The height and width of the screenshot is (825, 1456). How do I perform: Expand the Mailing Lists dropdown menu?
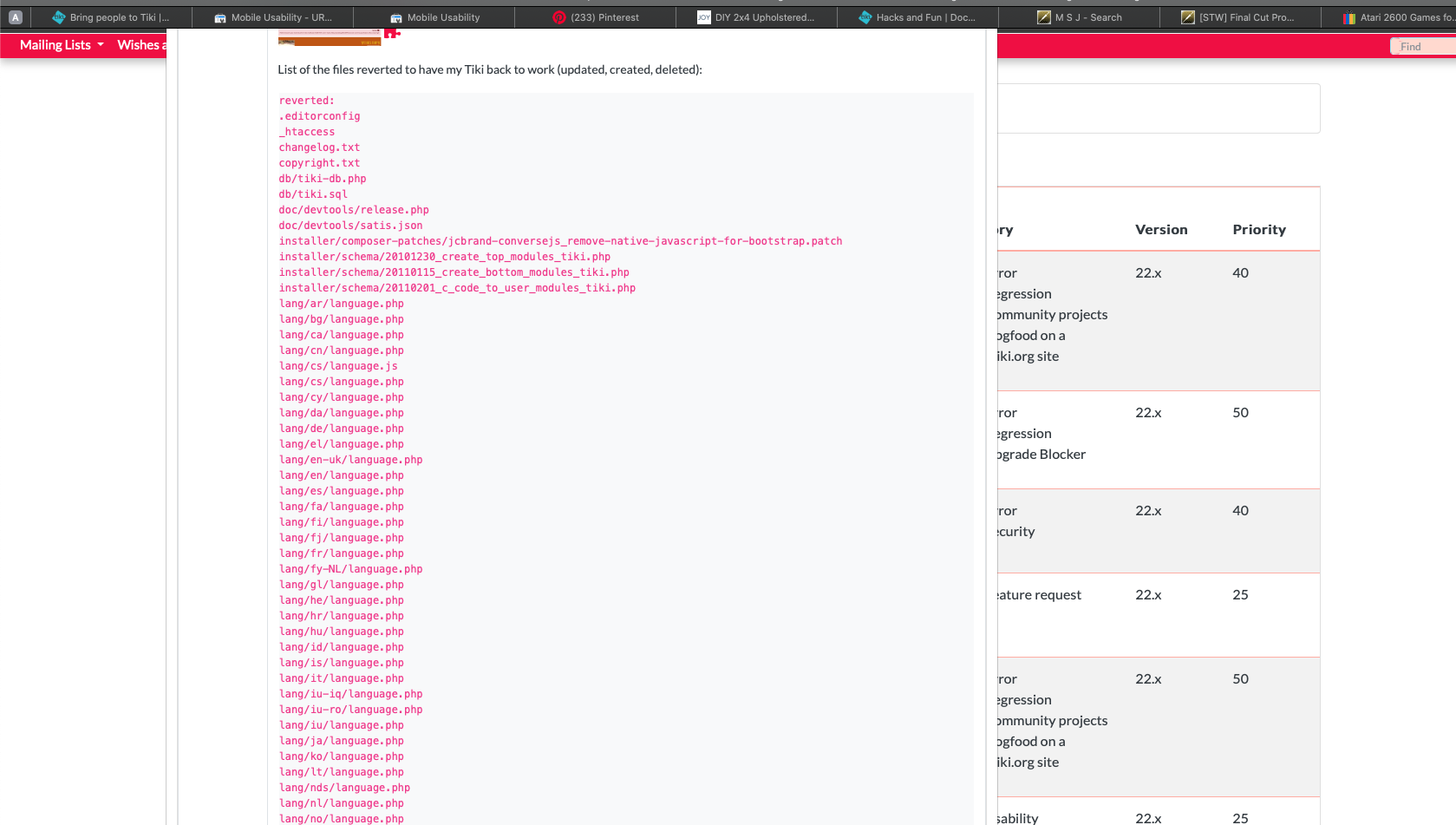(x=62, y=45)
